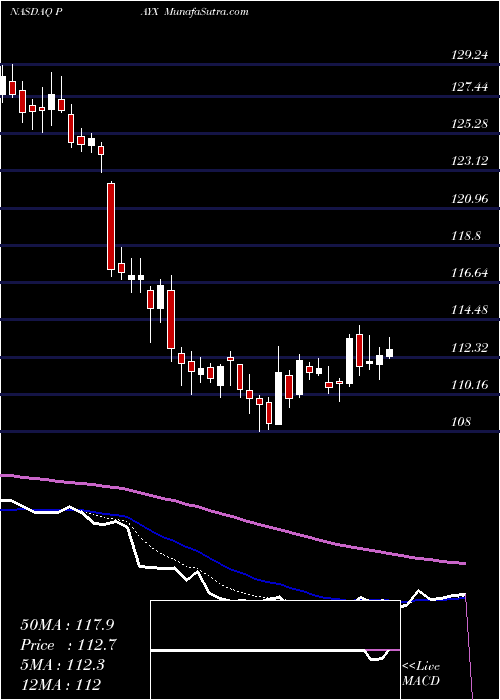This screenshot has height=700, width=500.
Task: Click the <<Live MACD label
Action: pos(421,674)
